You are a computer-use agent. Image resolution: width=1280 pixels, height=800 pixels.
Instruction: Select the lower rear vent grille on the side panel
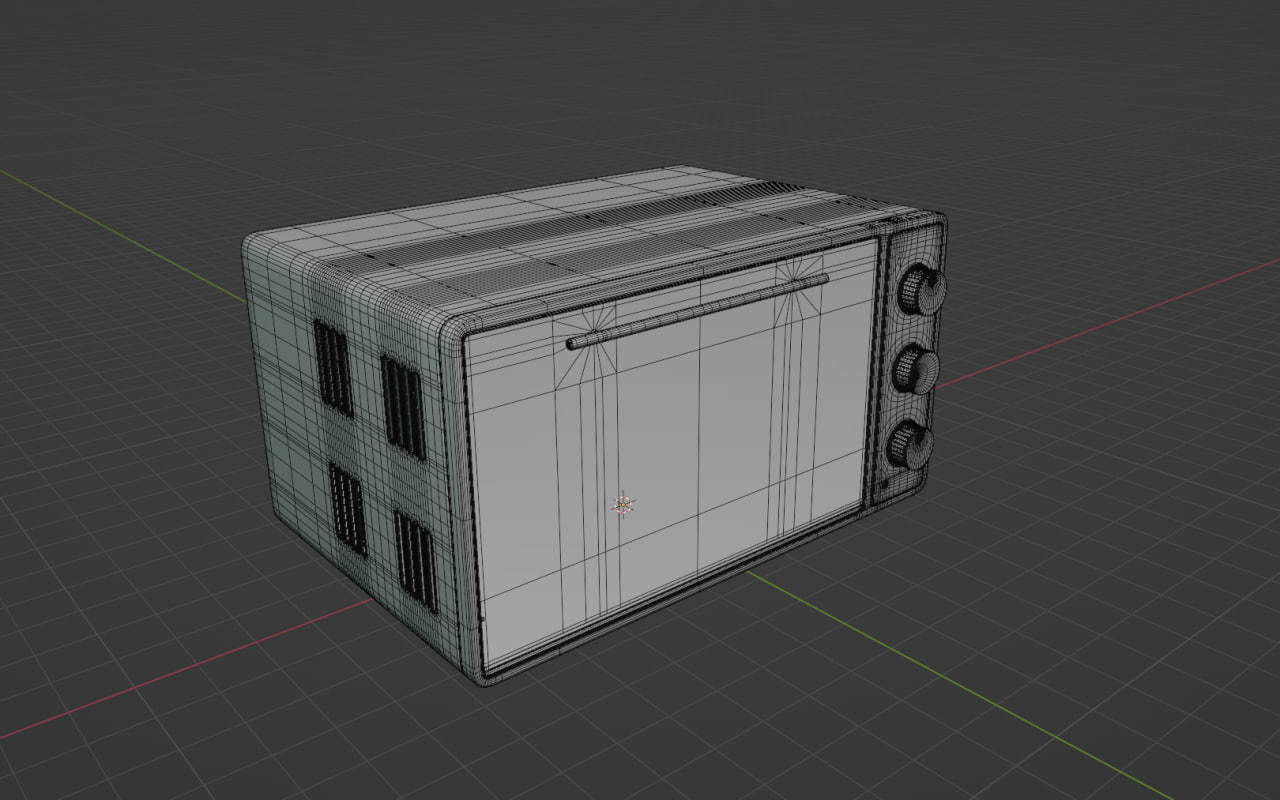click(347, 509)
